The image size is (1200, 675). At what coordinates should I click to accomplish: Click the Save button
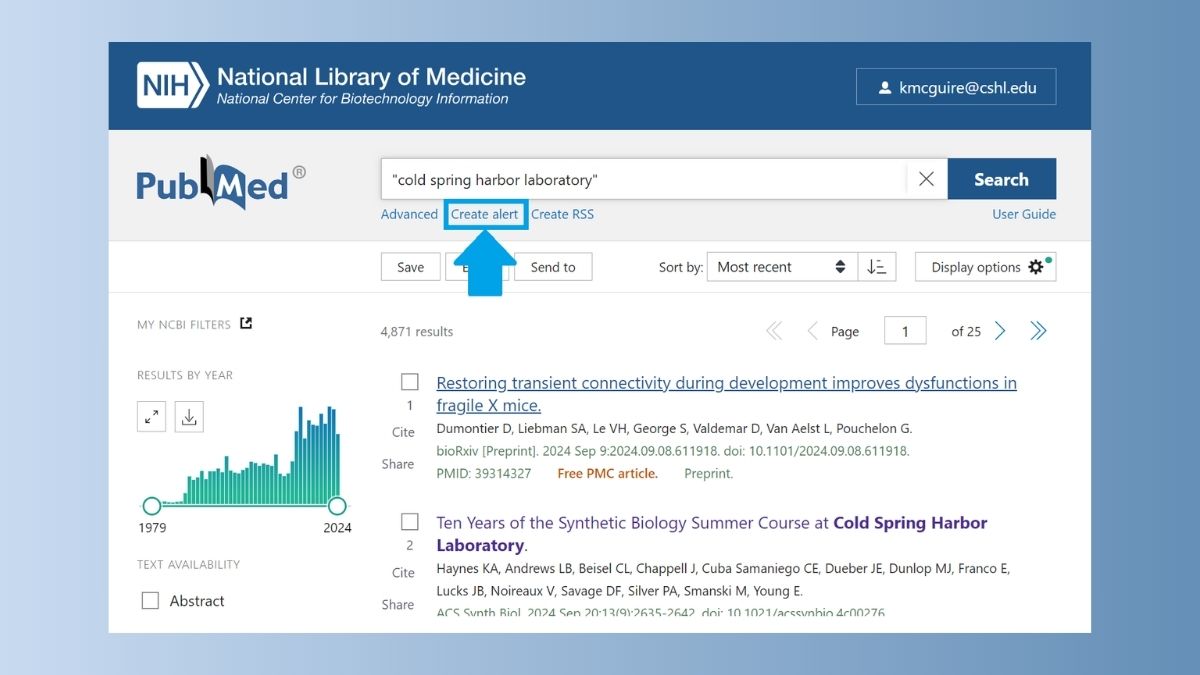tap(410, 267)
